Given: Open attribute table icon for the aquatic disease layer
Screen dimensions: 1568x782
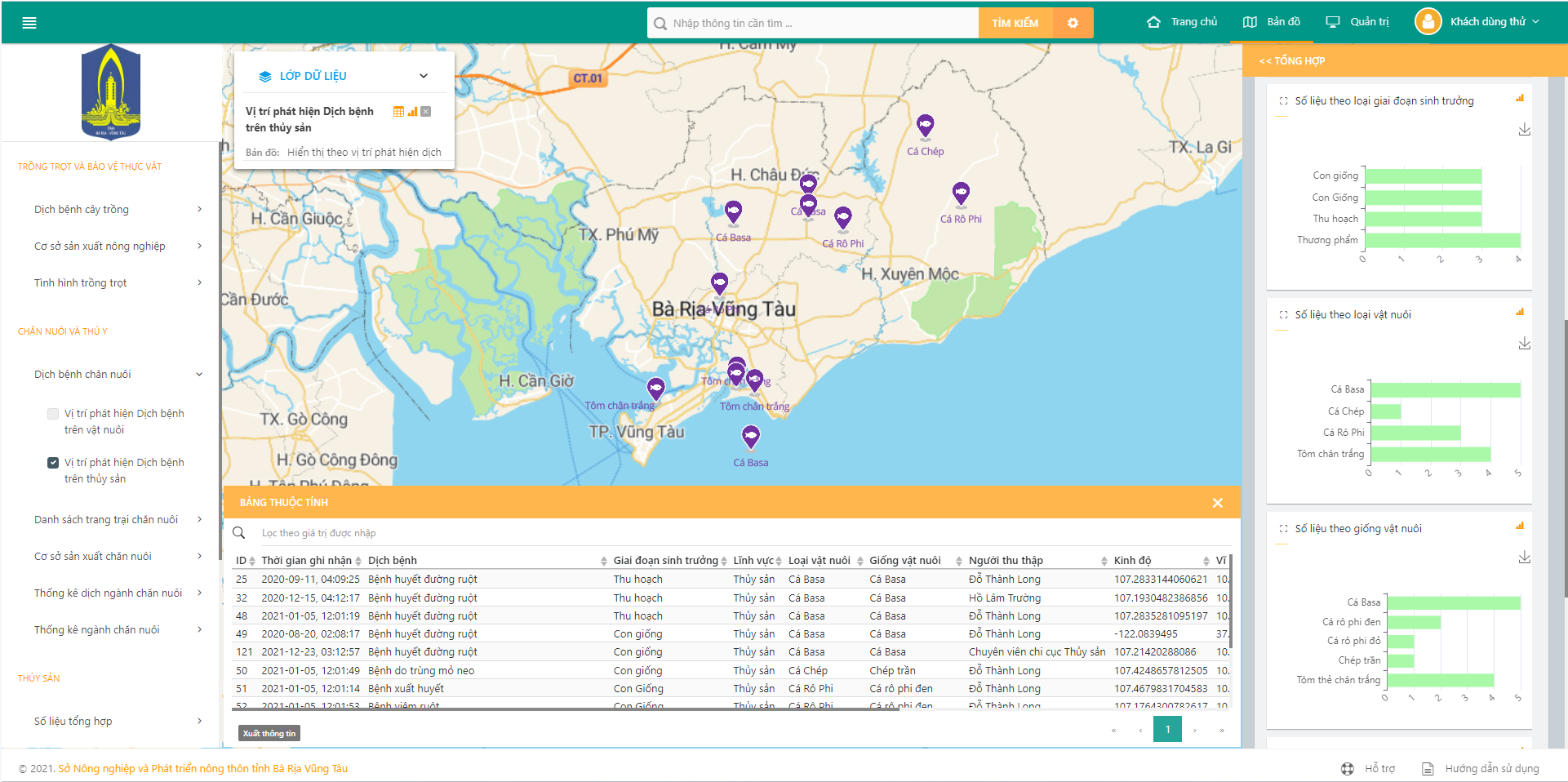Looking at the screenshot, I should tap(398, 112).
